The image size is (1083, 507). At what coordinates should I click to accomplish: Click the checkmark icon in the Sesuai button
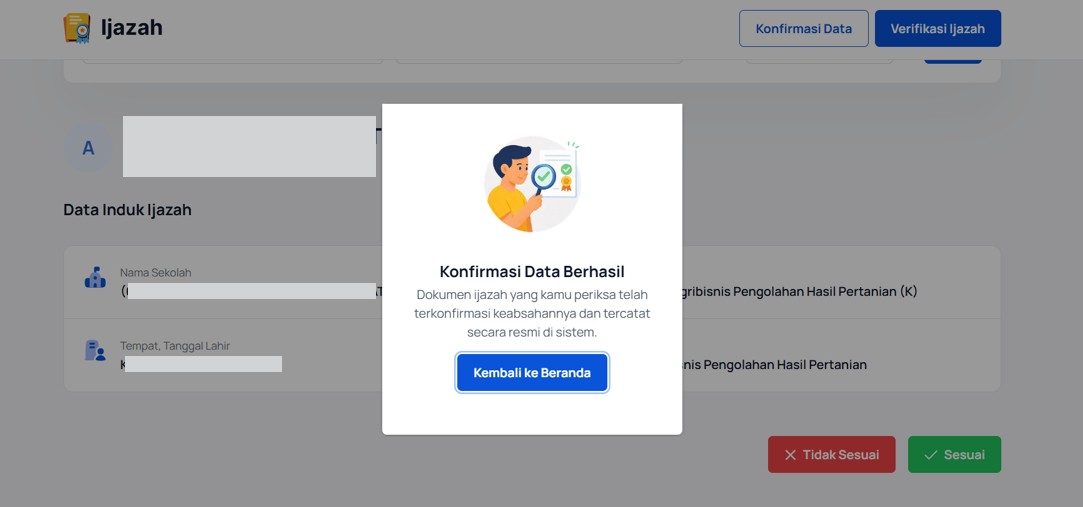[x=930, y=455]
